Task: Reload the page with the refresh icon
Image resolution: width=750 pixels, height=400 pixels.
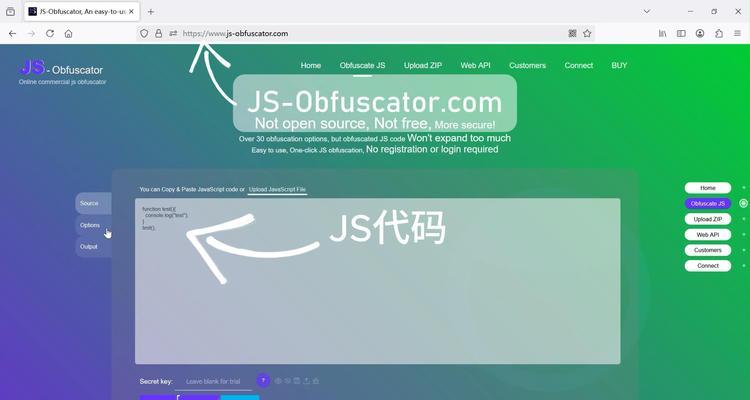Action: click(x=50, y=33)
